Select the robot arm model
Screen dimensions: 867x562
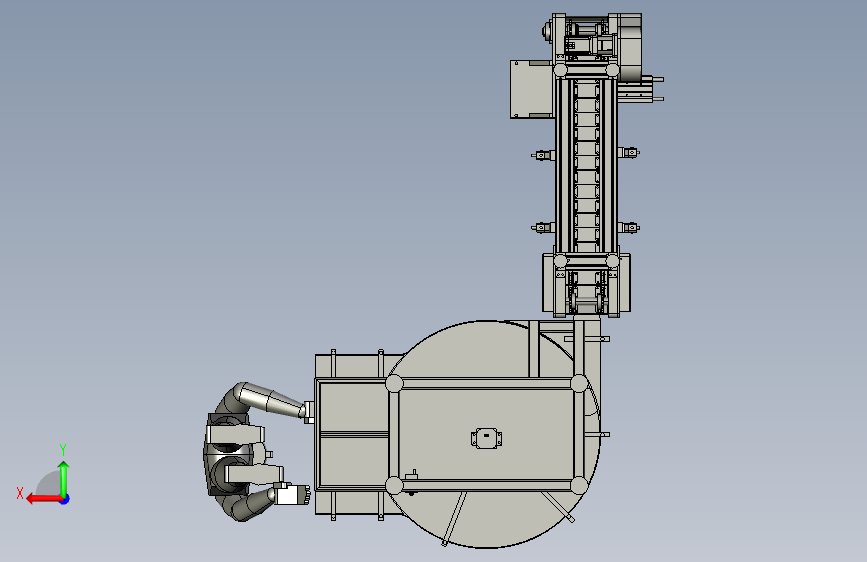tap(258, 451)
